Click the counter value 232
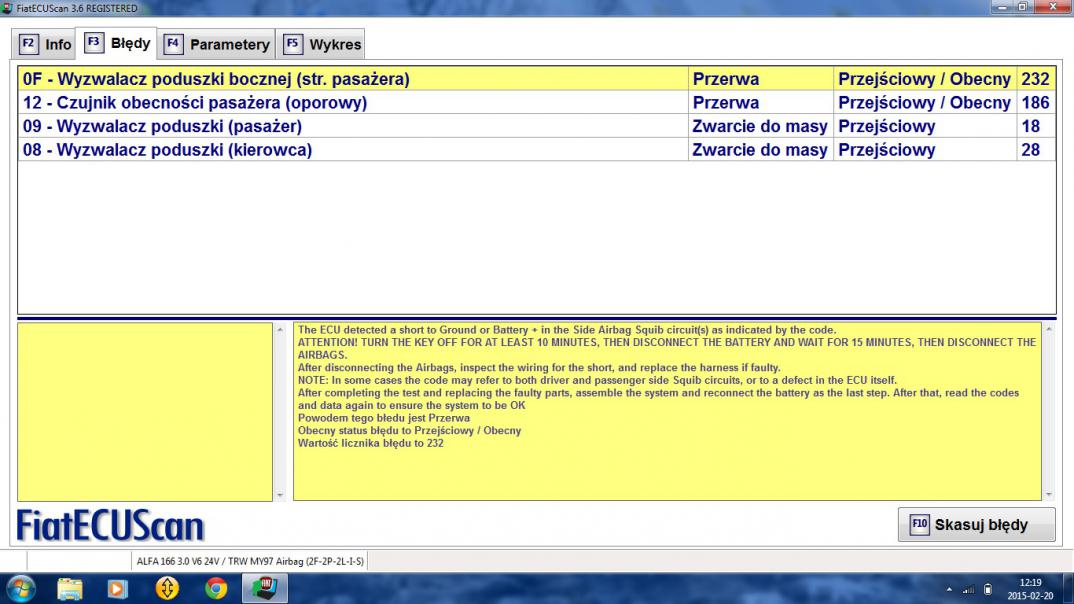The image size is (1074, 604). click(x=1035, y=79)
